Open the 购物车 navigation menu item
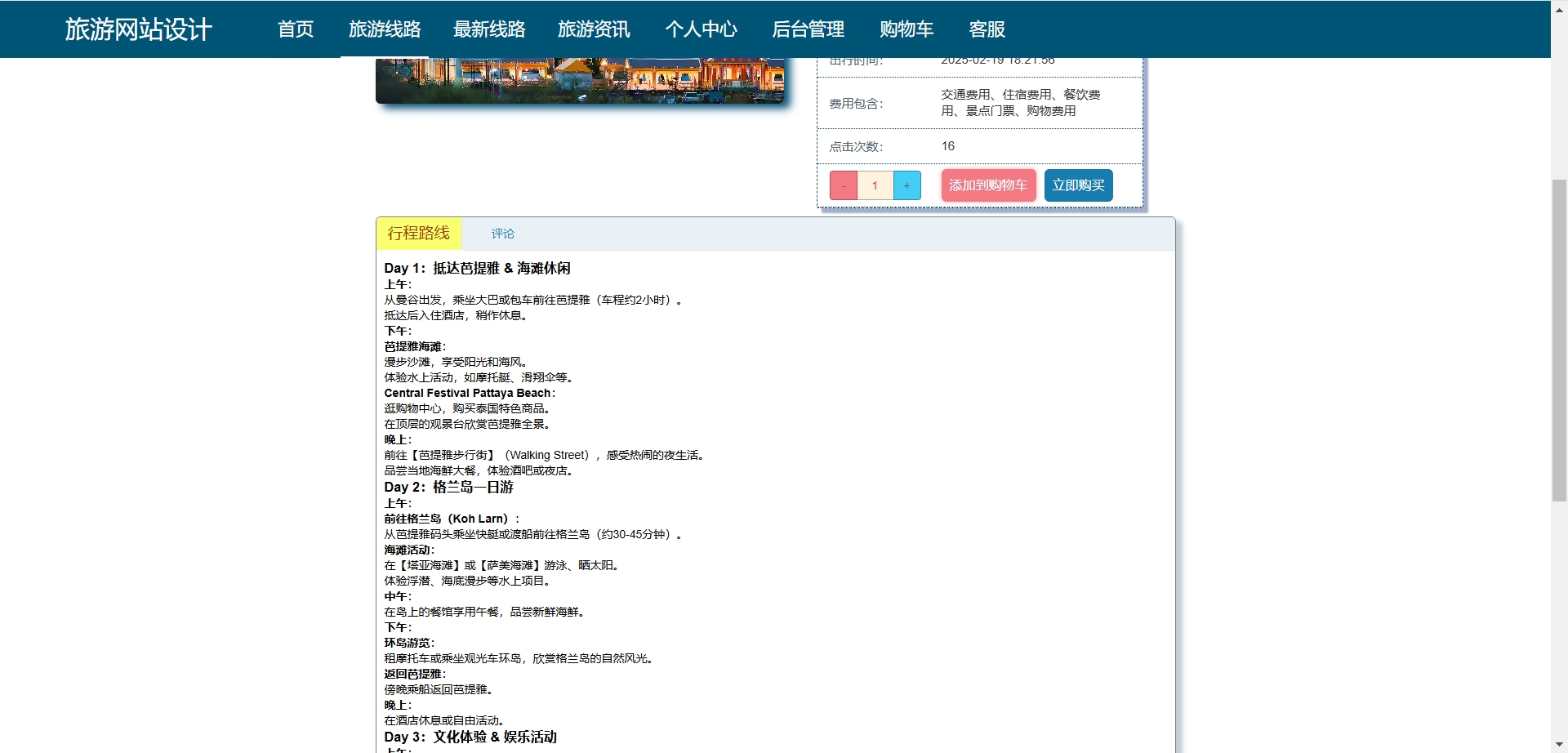 pos(905,29)
